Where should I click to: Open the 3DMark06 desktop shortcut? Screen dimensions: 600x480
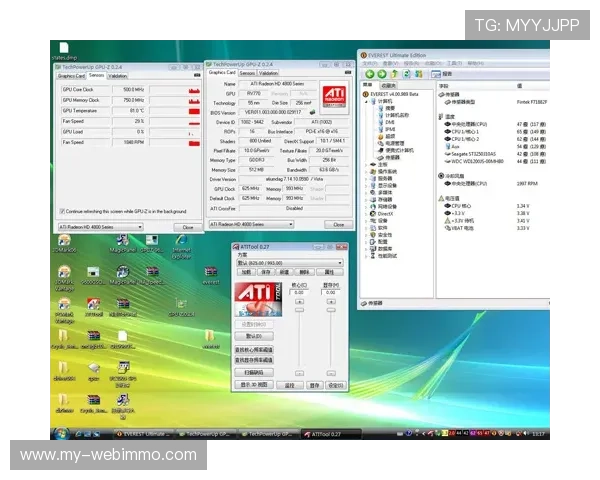(64, 243)
